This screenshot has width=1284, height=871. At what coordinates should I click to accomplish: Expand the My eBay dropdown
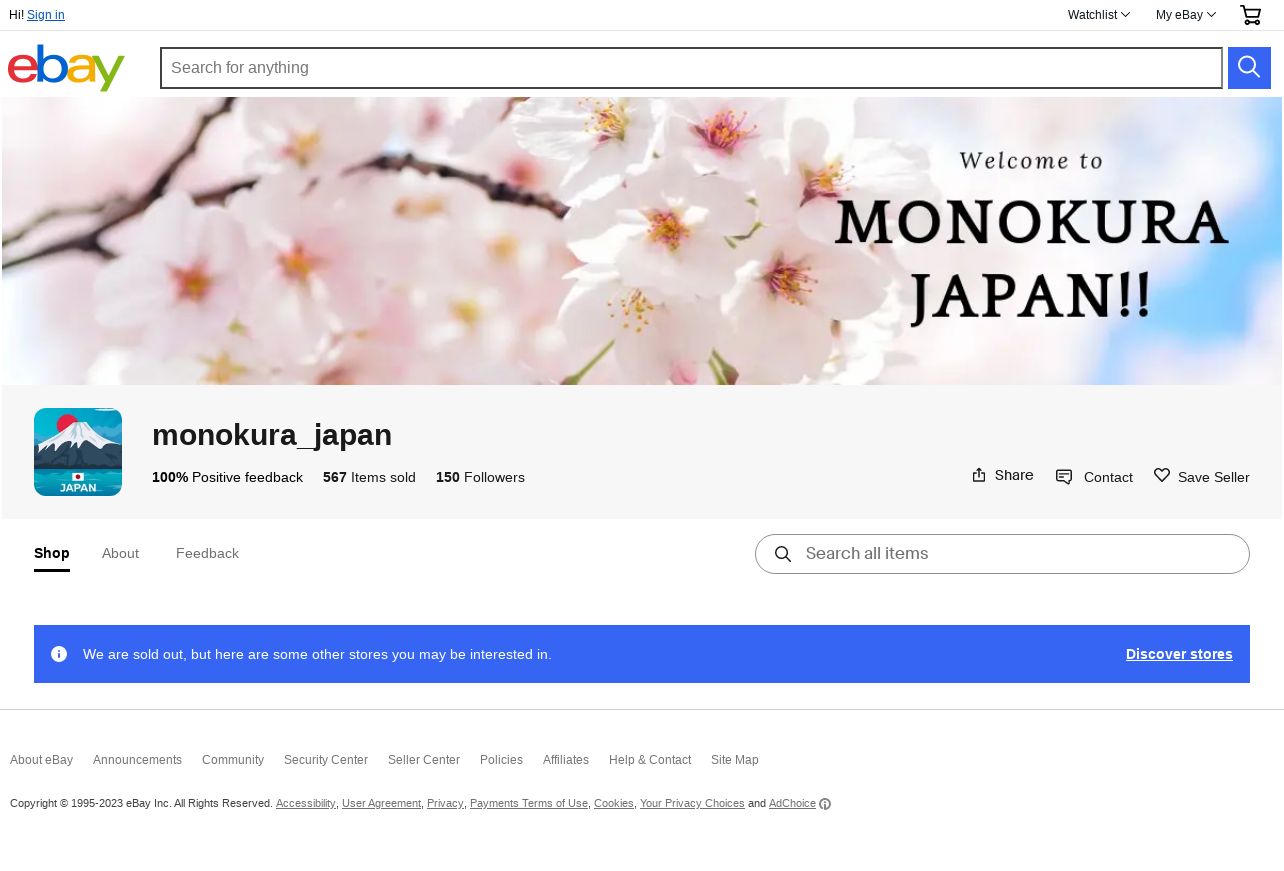(x=1186, y=15)
